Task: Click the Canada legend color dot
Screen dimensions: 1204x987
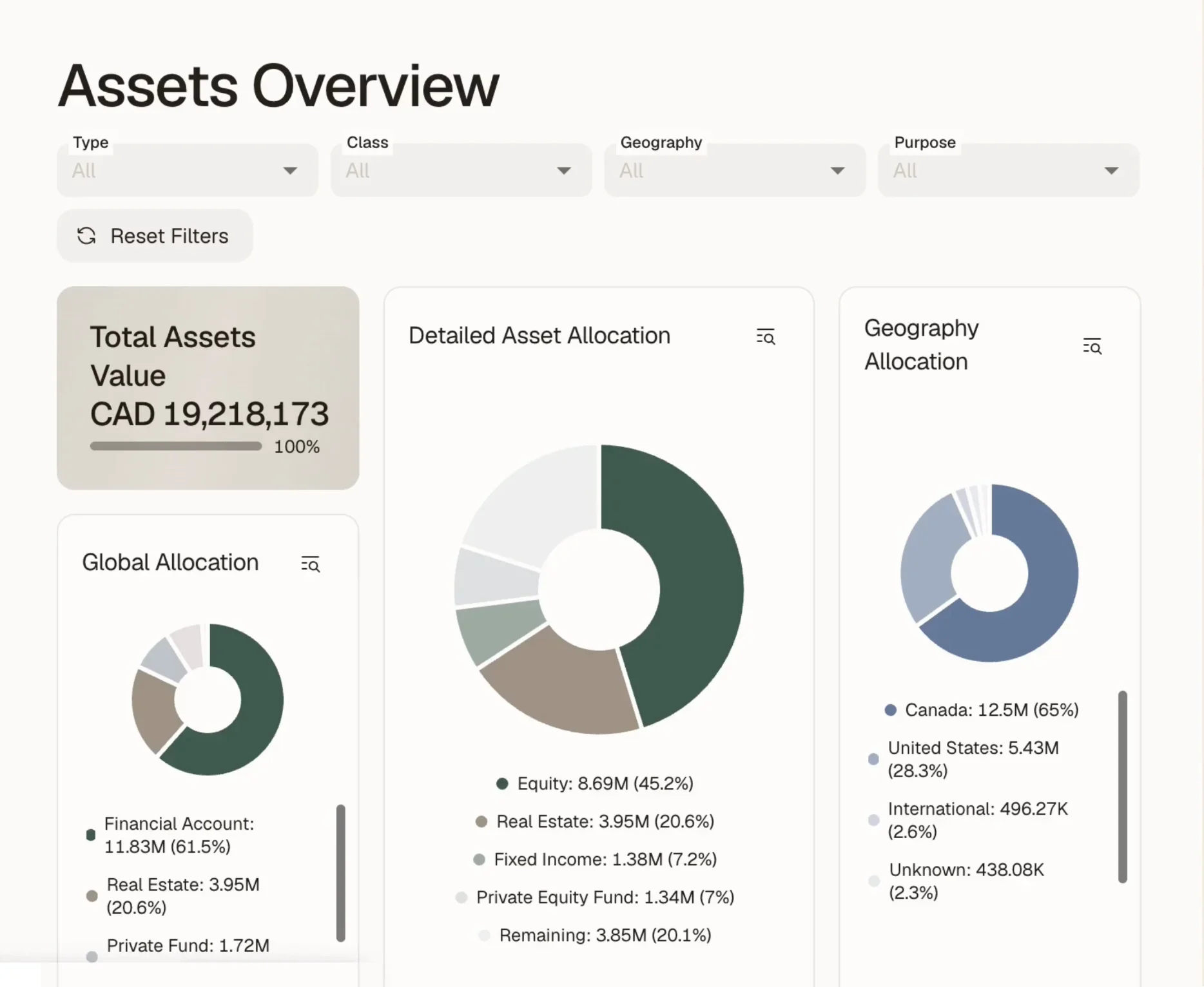Action: 891,710
